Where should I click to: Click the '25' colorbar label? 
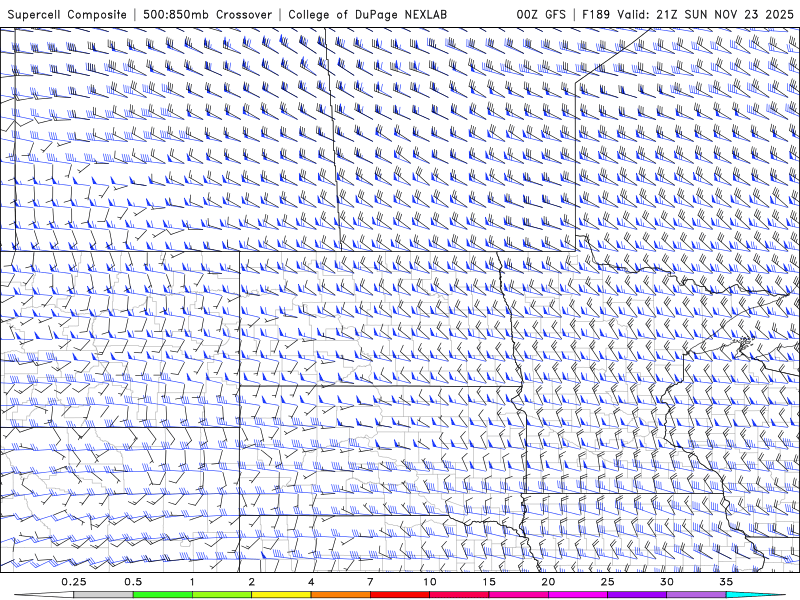607,582
